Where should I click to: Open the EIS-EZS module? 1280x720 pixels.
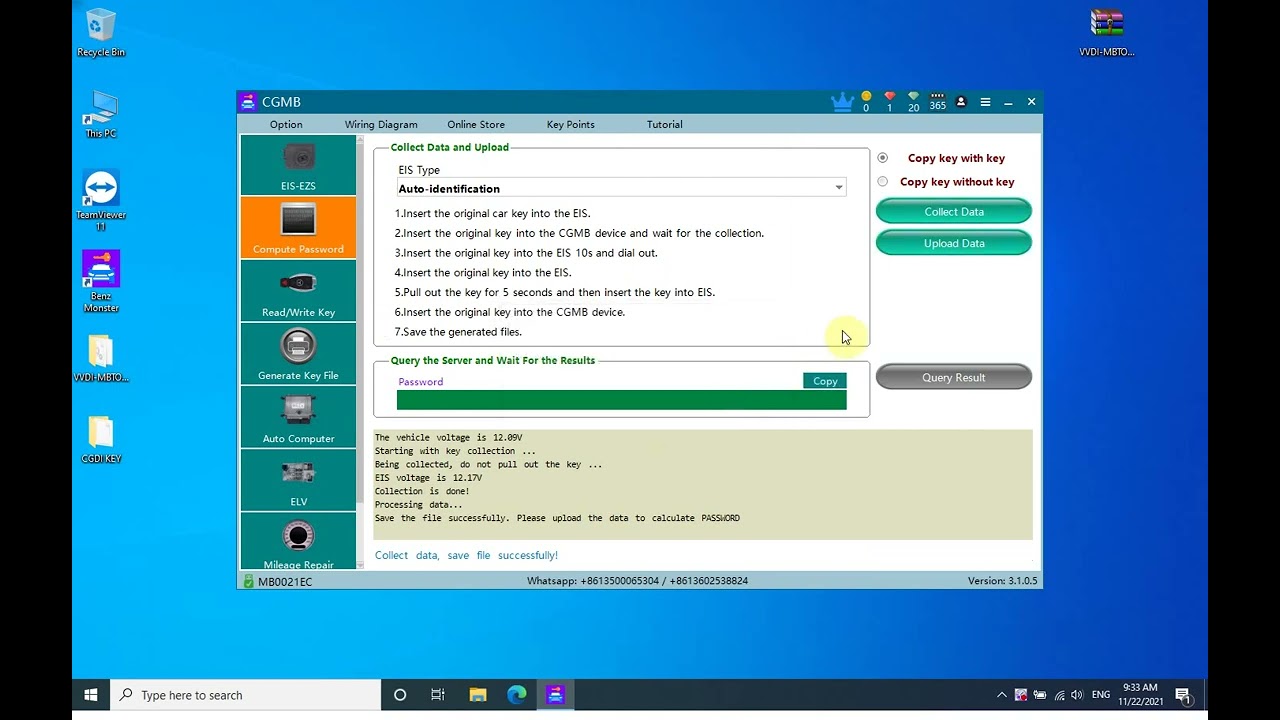[298, 165]
